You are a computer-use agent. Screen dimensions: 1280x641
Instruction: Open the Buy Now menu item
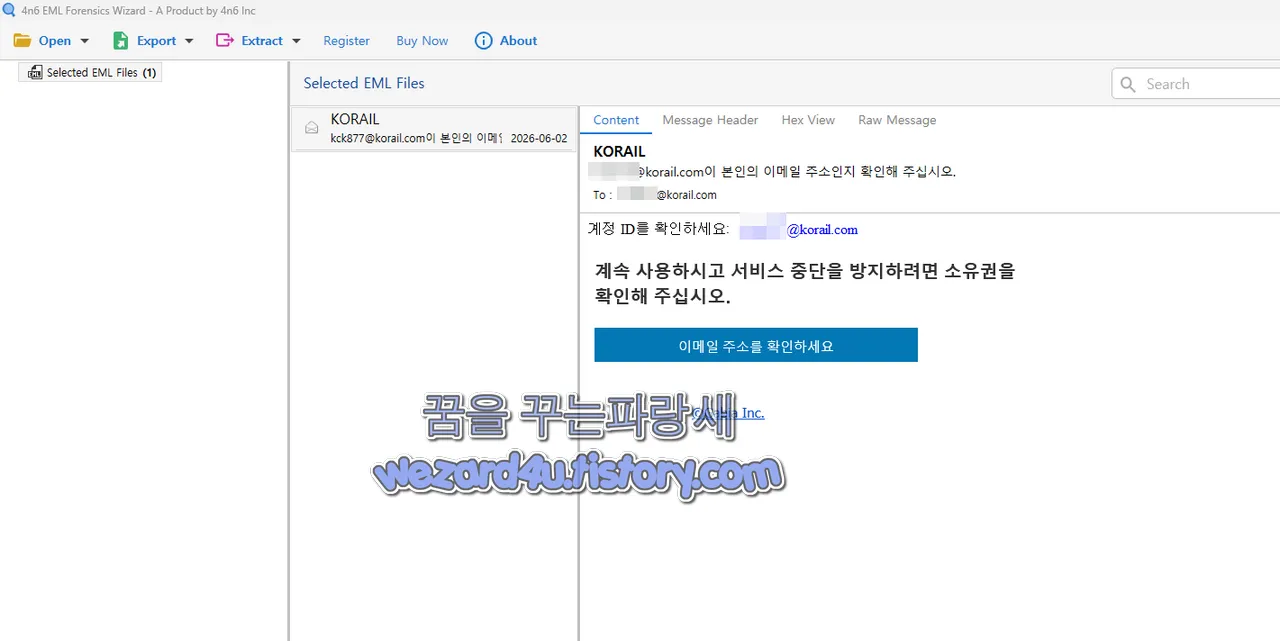422,41
